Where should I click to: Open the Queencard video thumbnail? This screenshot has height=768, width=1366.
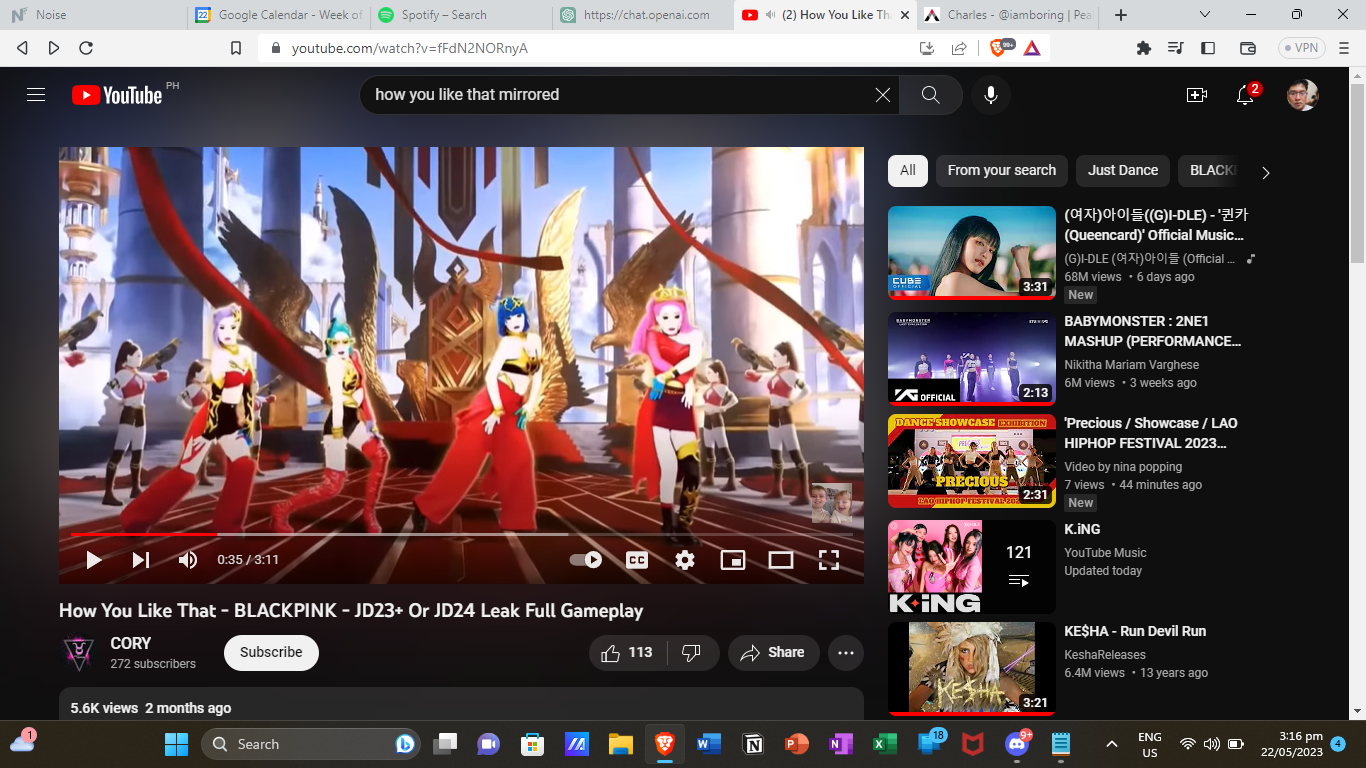(x=972, y=253)
